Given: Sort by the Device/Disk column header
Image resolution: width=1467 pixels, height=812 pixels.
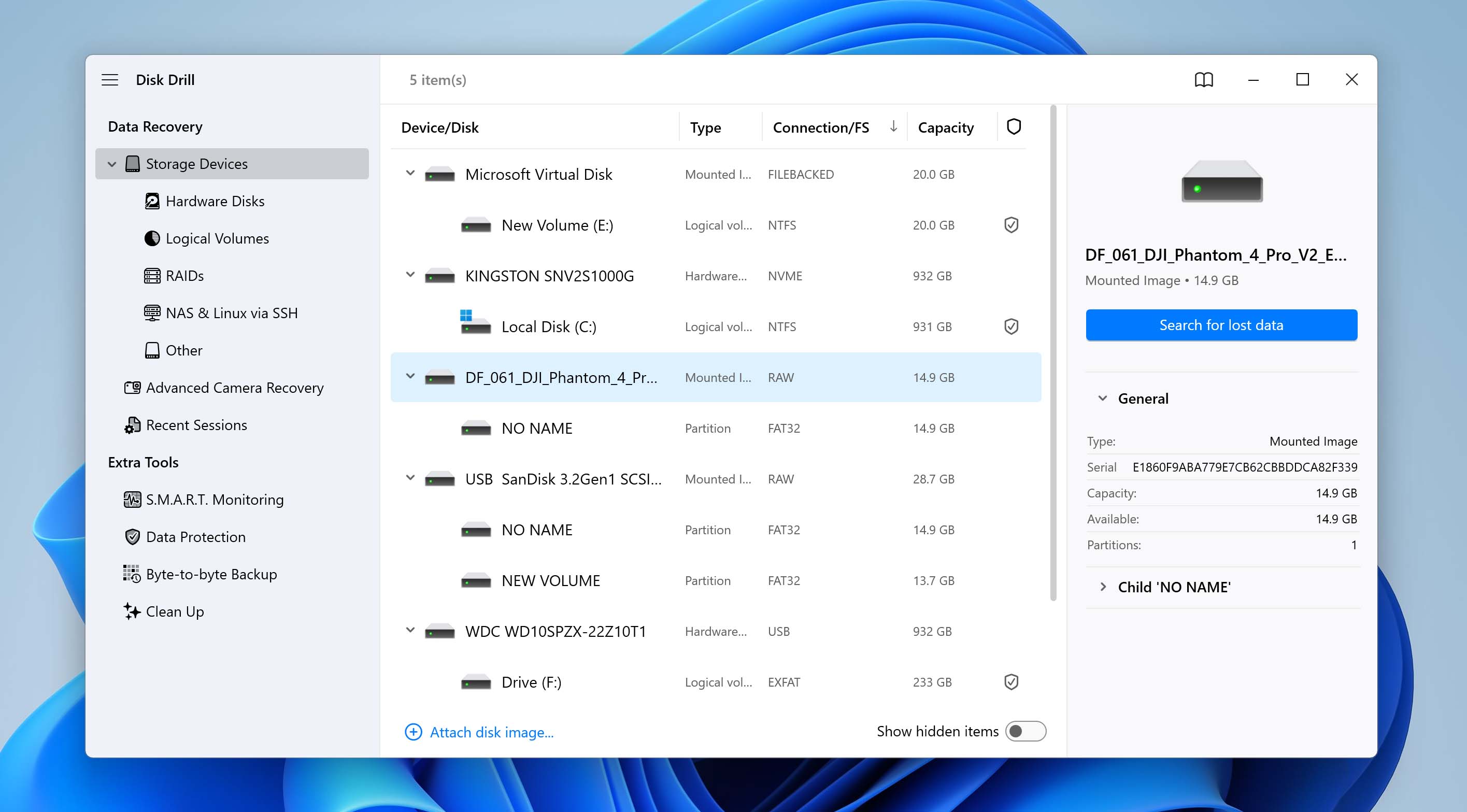Looking at the screenshot, I should coord(439,127).
